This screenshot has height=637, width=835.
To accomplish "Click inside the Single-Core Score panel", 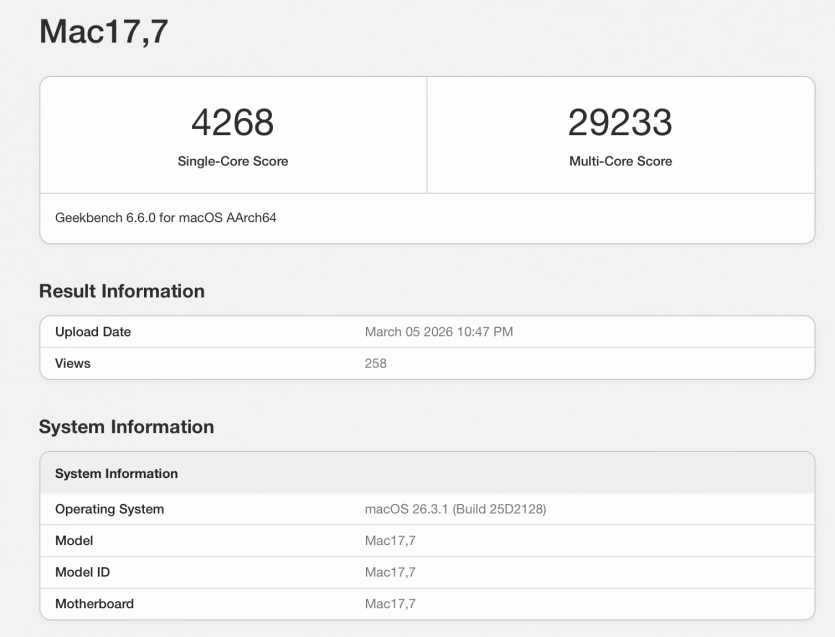I will [232, 135].
